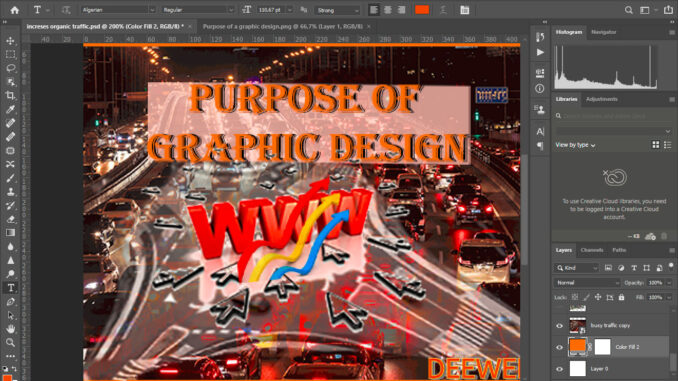Open the search magnifier in options bar
This screenshot has width=678, height=381.
point(629,10)
